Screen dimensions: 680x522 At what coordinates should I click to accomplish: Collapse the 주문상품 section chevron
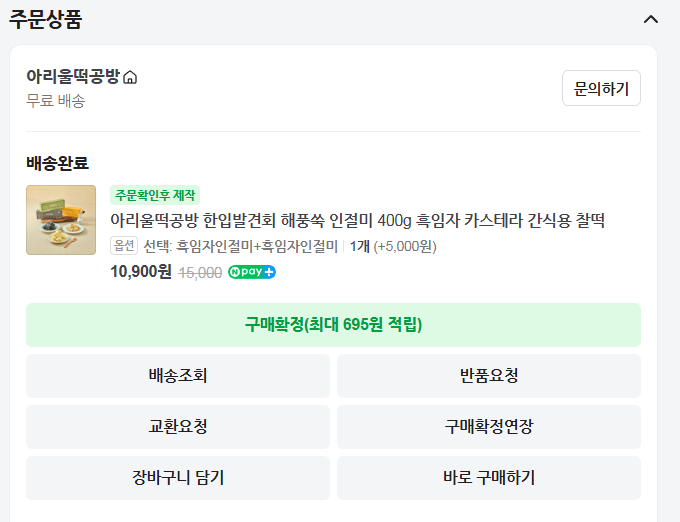click(651, 19)
